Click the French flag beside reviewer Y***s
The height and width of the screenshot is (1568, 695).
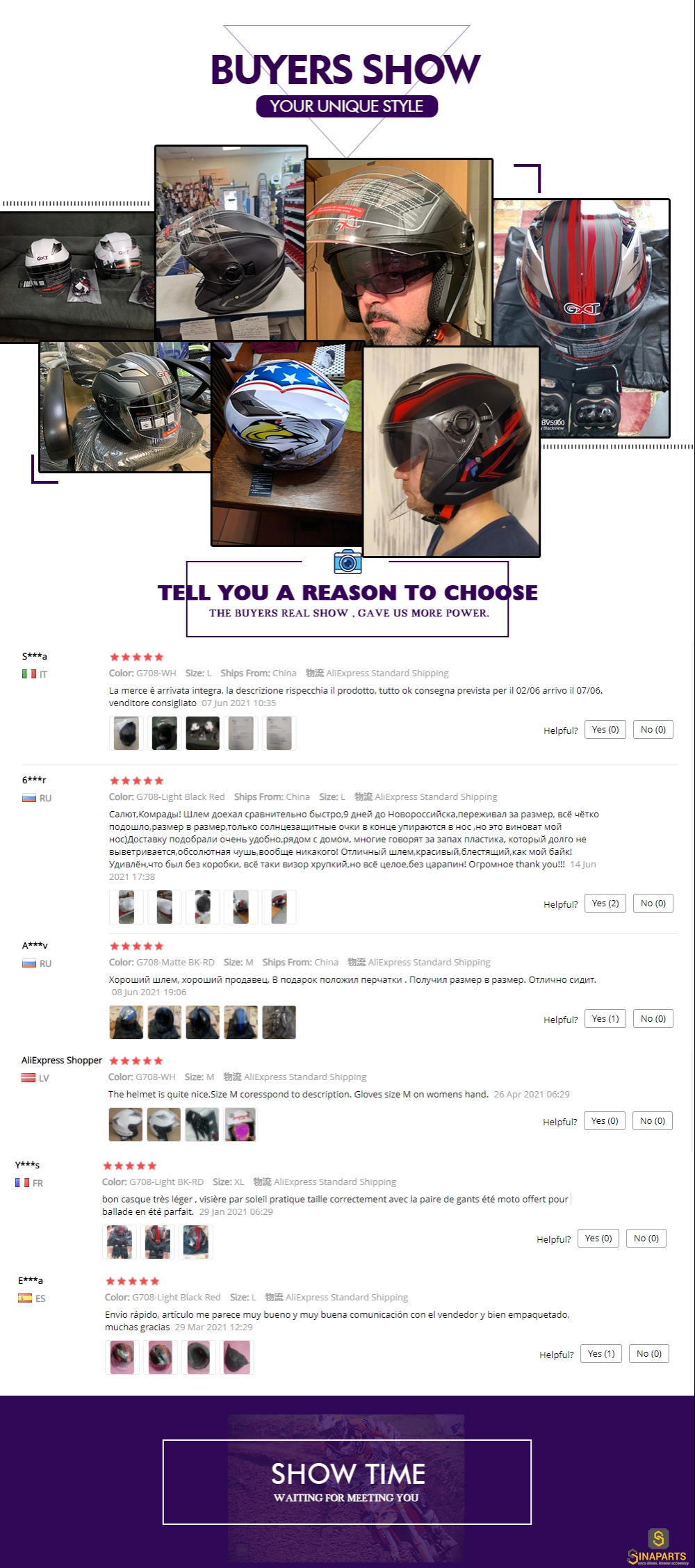[22, 1182]
